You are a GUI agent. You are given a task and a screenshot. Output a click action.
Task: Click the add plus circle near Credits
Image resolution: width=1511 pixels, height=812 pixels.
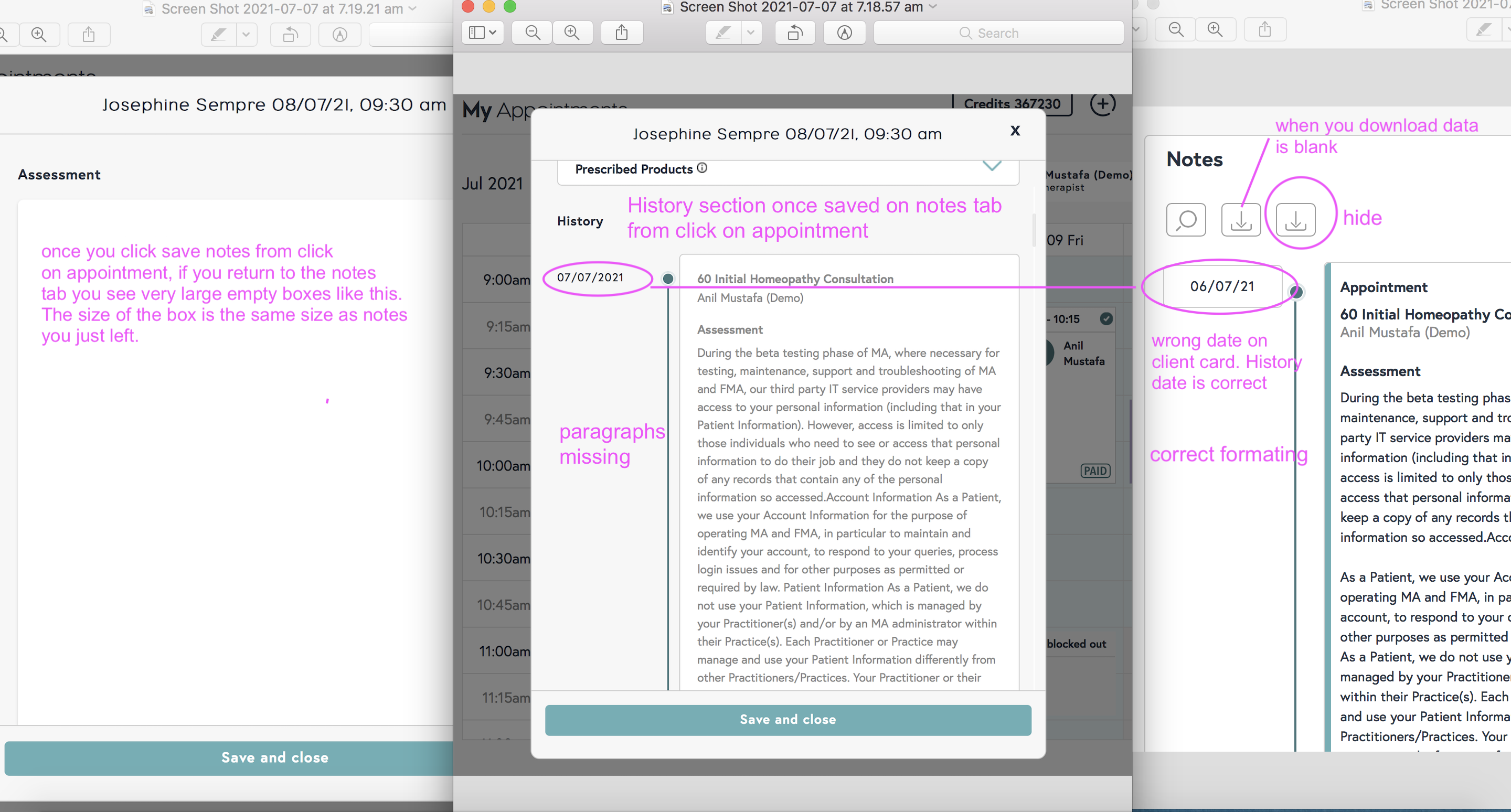point(1102,104)
